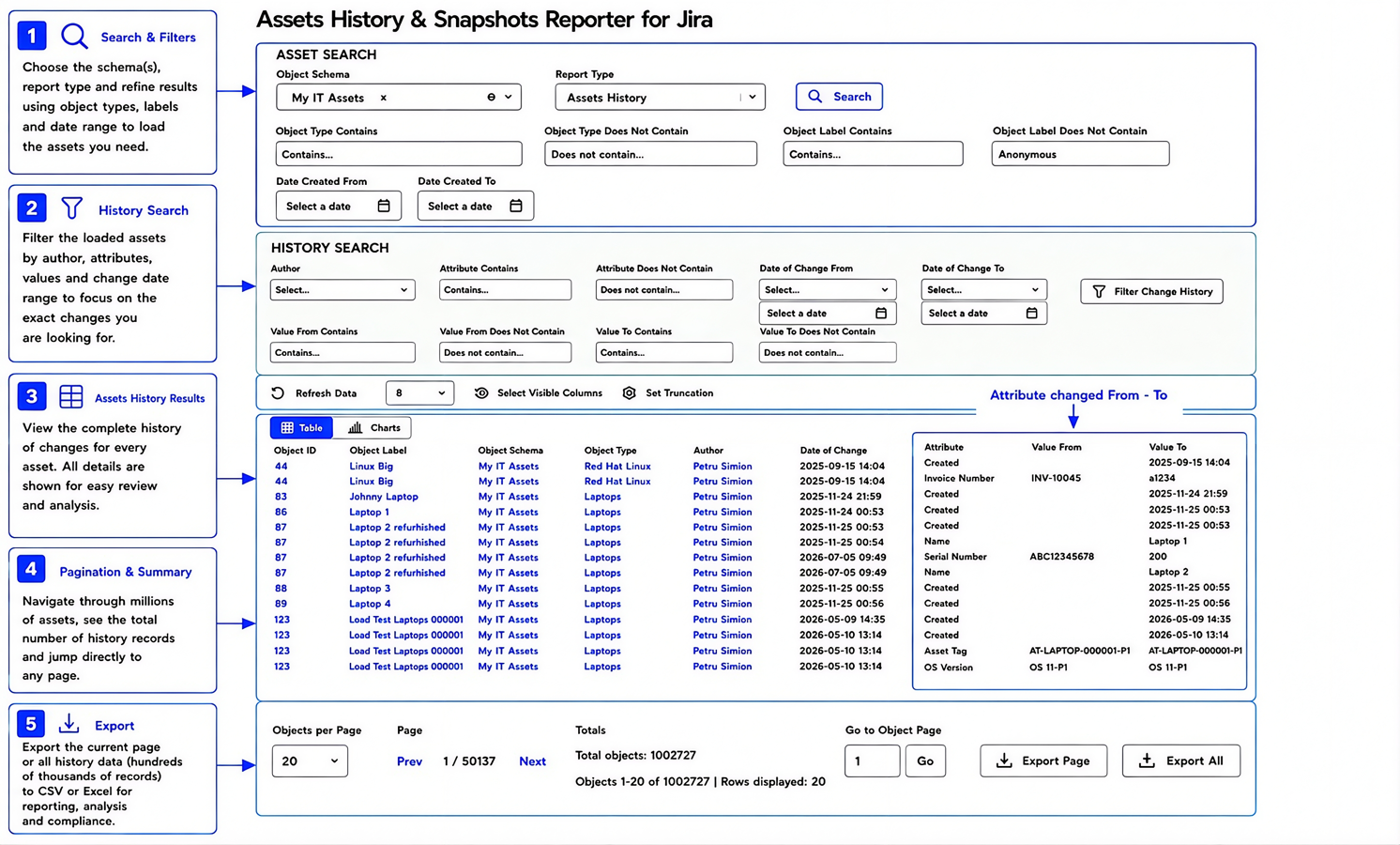The image size is (1400, 845).
Task: Focus the Value From Contains field
Action: pyautogui.click(x=342, y=353)
